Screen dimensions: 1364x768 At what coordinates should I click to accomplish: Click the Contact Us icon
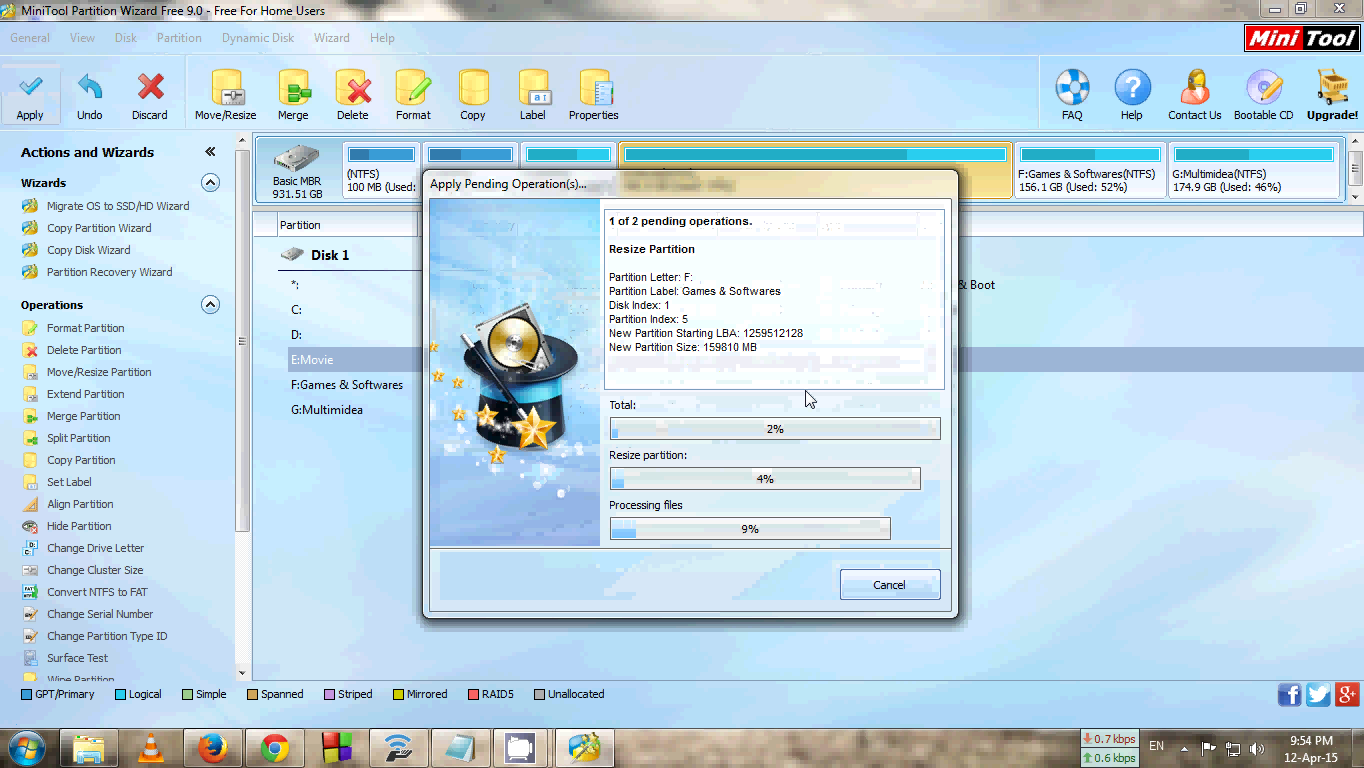click(x=1195, y=88)
